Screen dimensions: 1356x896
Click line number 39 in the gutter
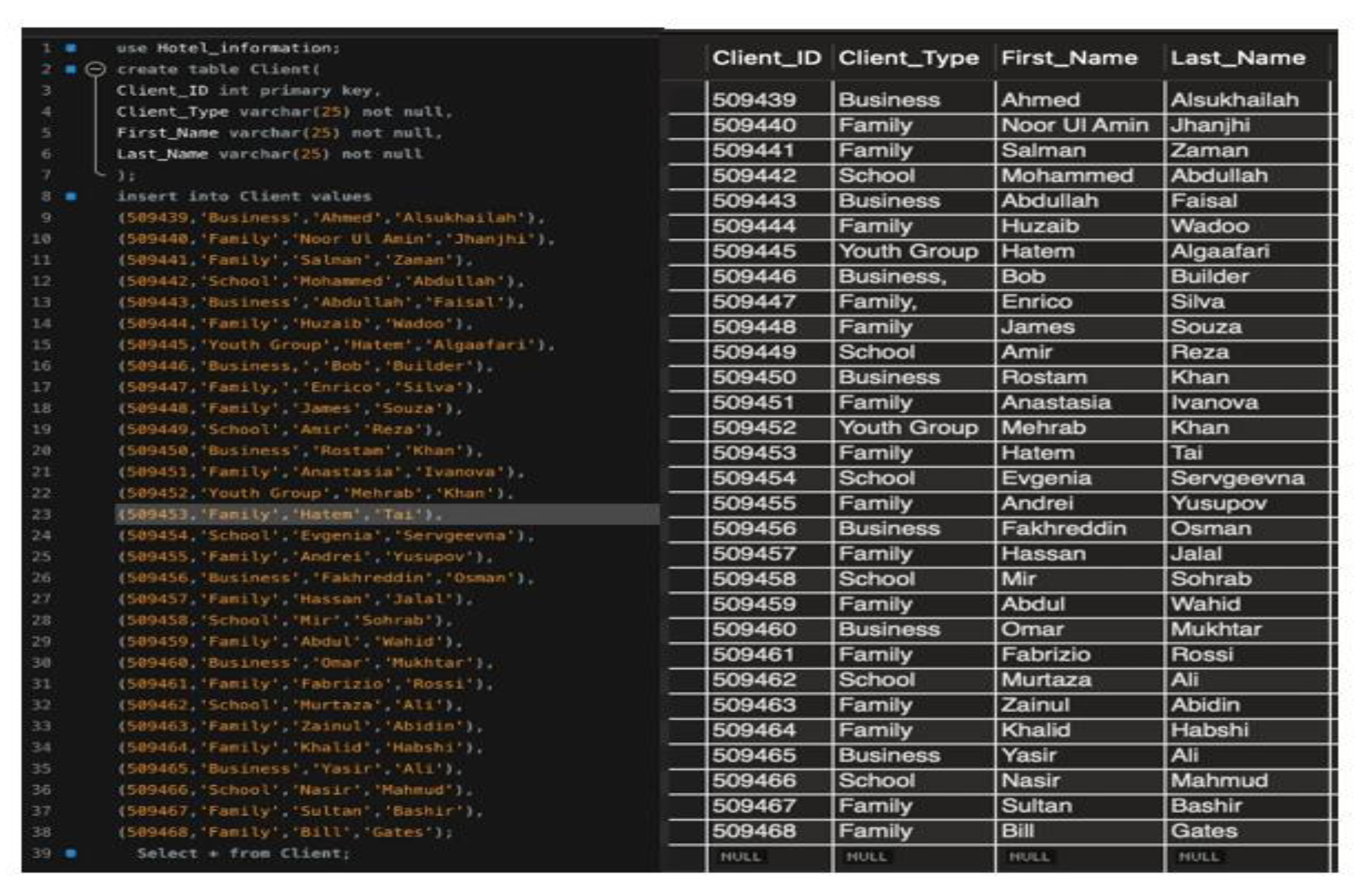(40, 852)
